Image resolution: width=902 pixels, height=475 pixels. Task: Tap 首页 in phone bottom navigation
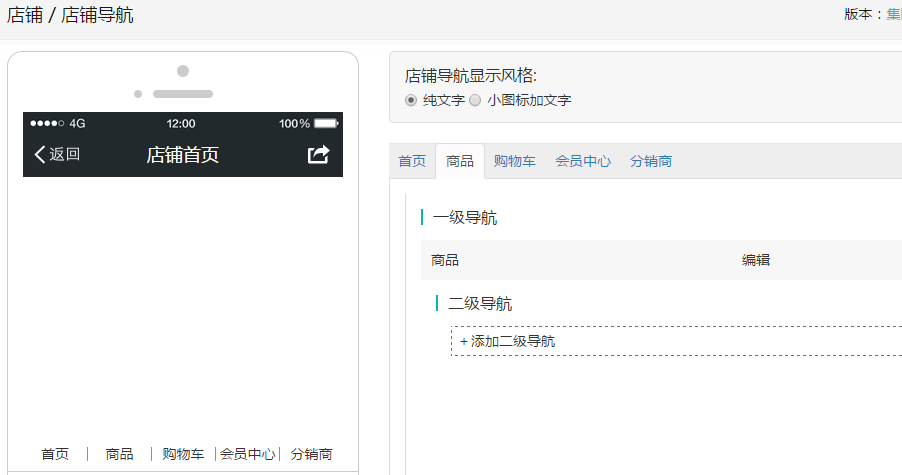[x=55, y=454]
